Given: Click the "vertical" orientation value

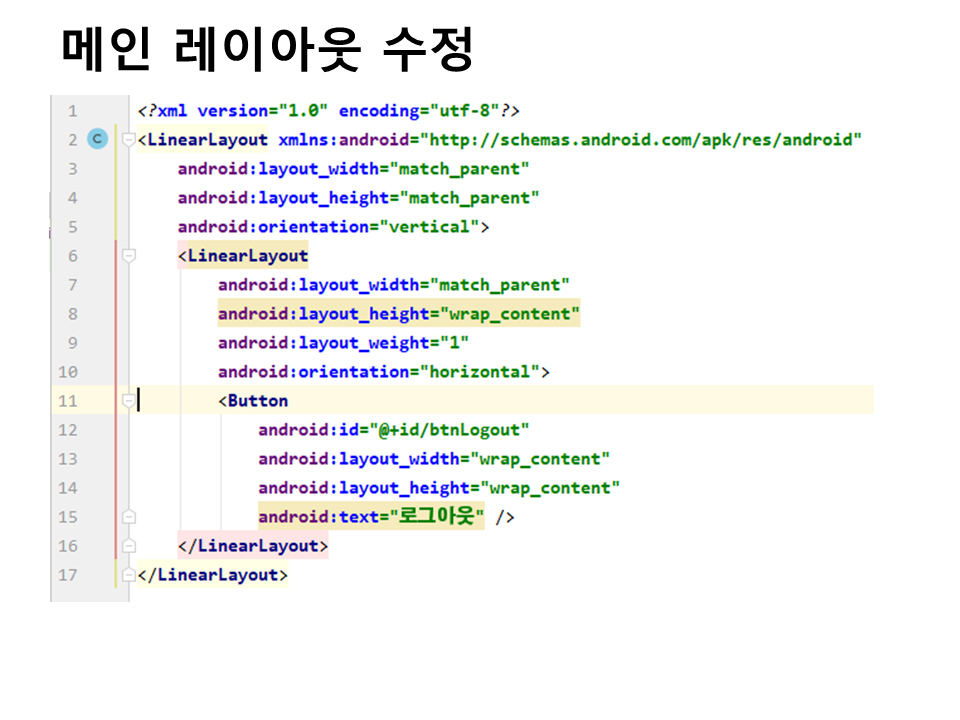Looking at the screenshot, I should (424, 227).
